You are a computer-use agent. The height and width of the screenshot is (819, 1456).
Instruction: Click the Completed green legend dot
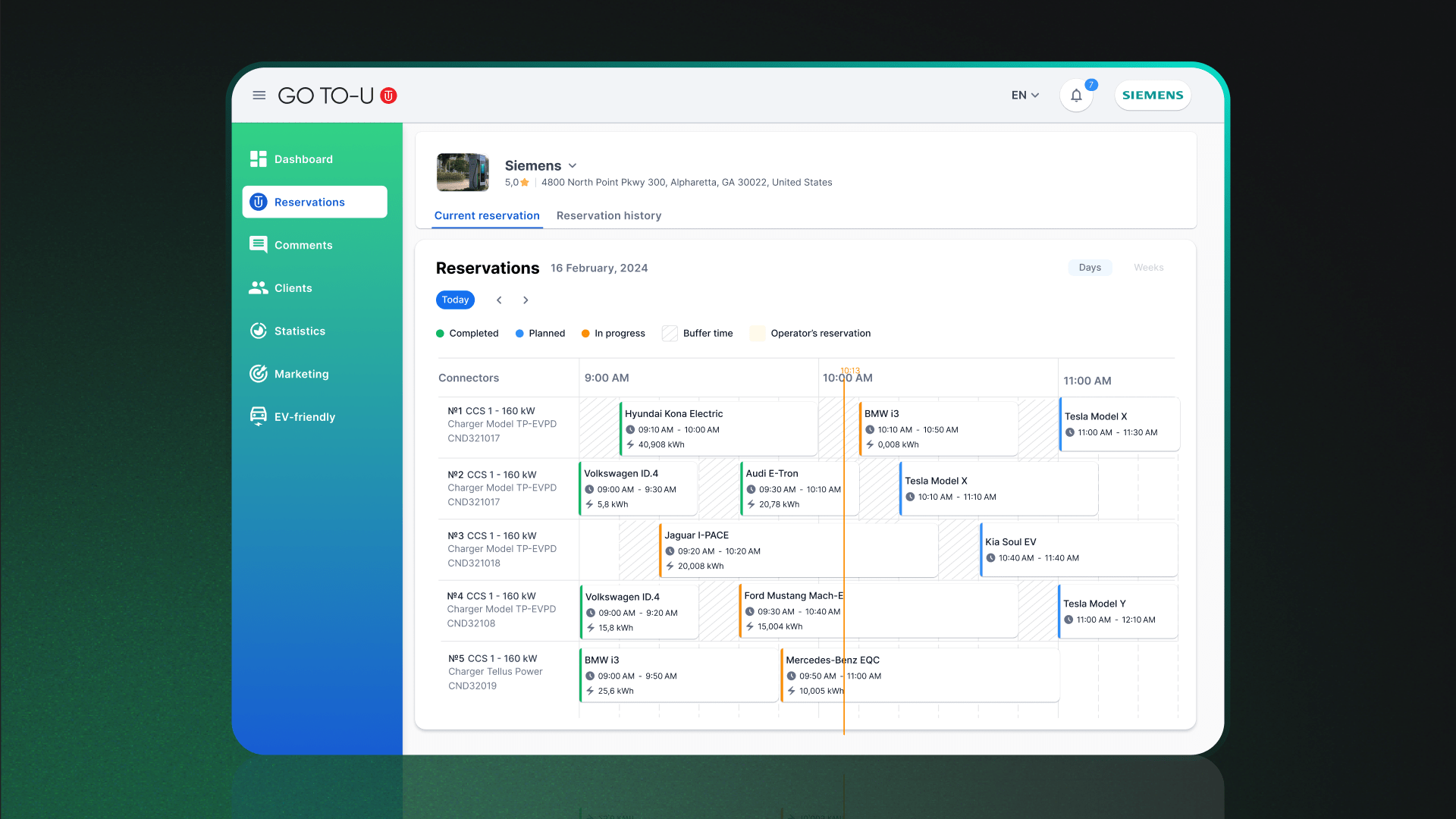tap(440, 334)
